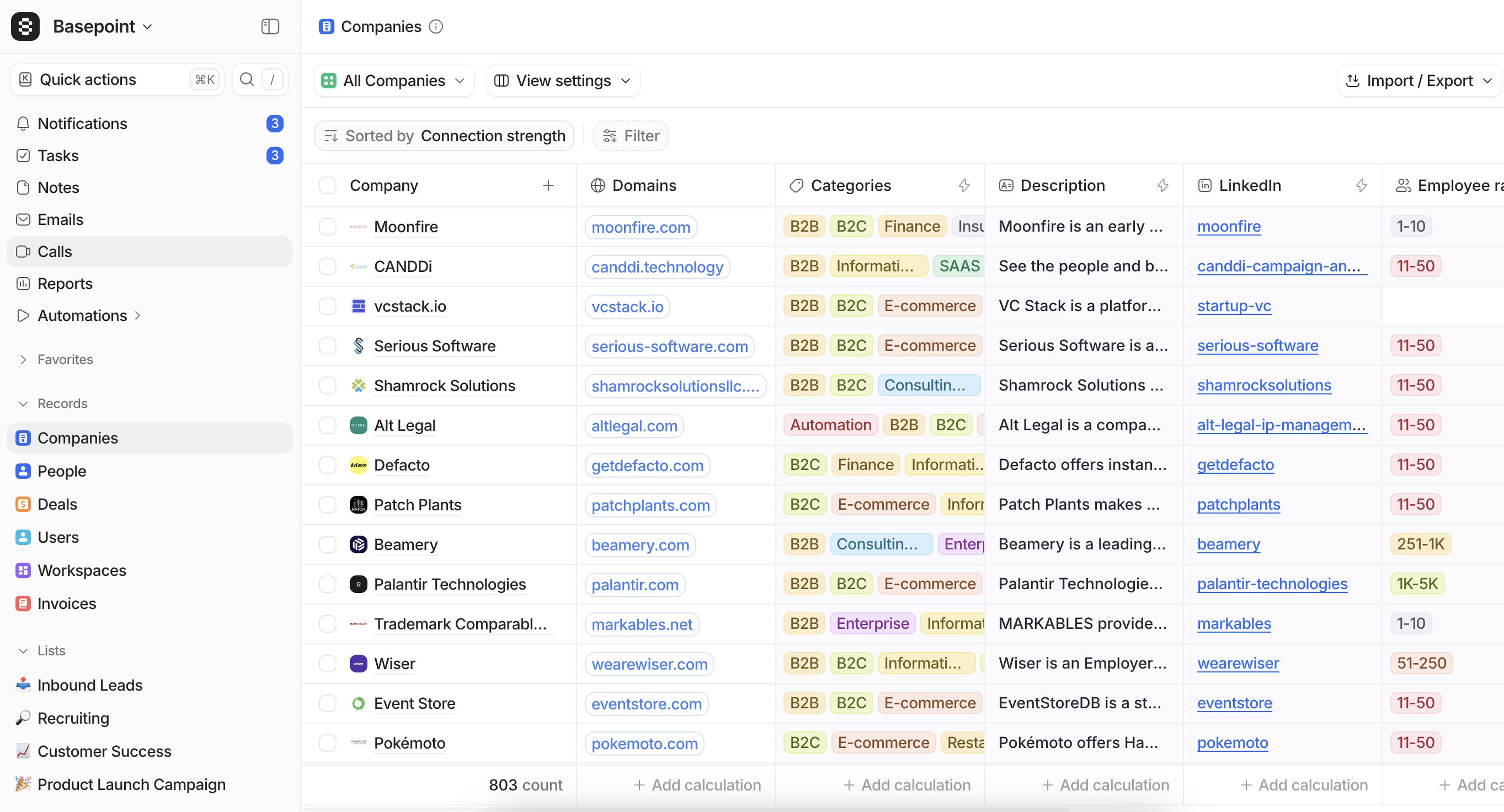The height and width of the screenshot is (812, 1504).
Task: Open the Reports sidebar item
Action: coord(65,284)
